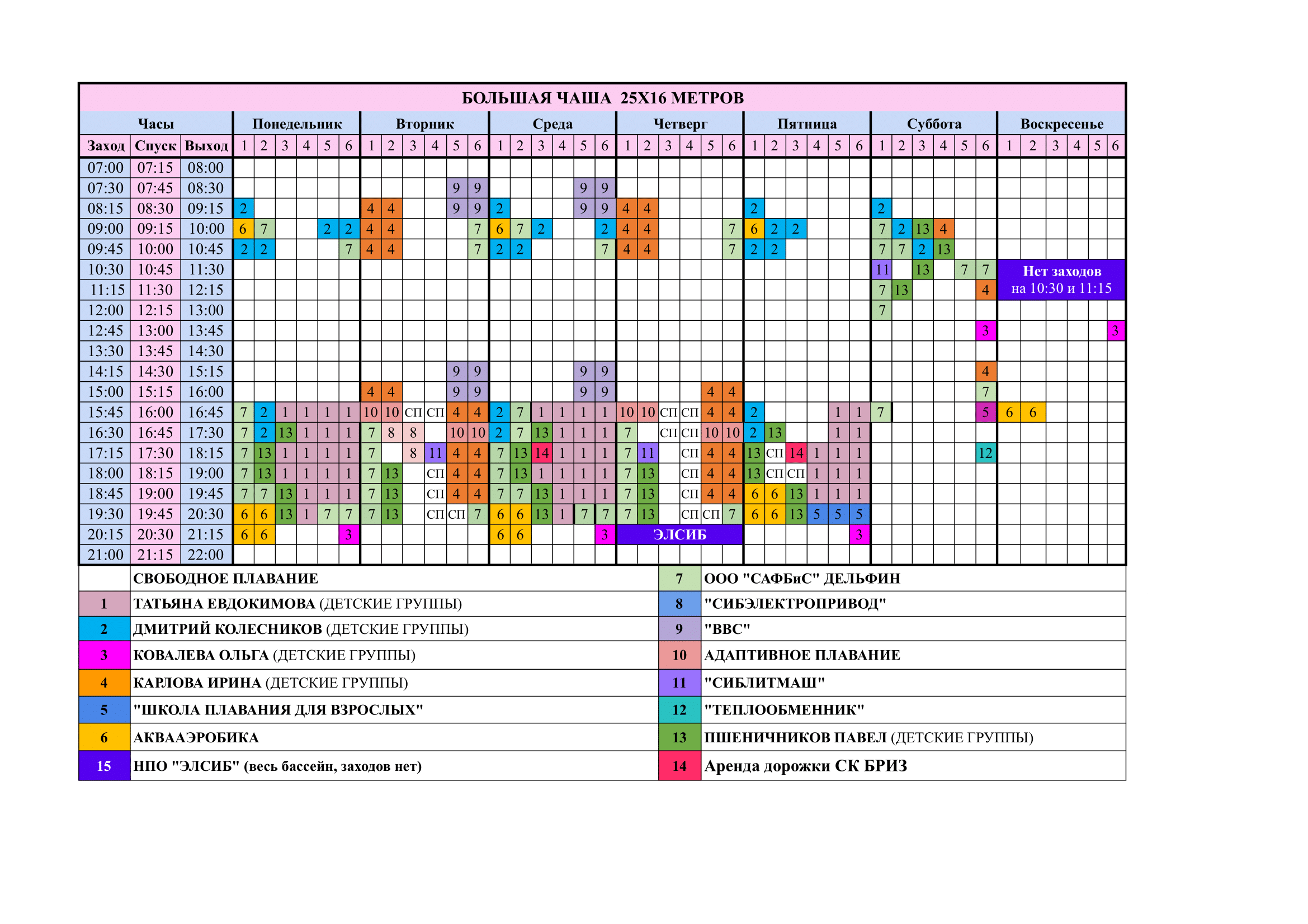Click the 'АКВААЭРОБИКА' legend label
Screen dimensions: 1308x924
click(196, 737)
